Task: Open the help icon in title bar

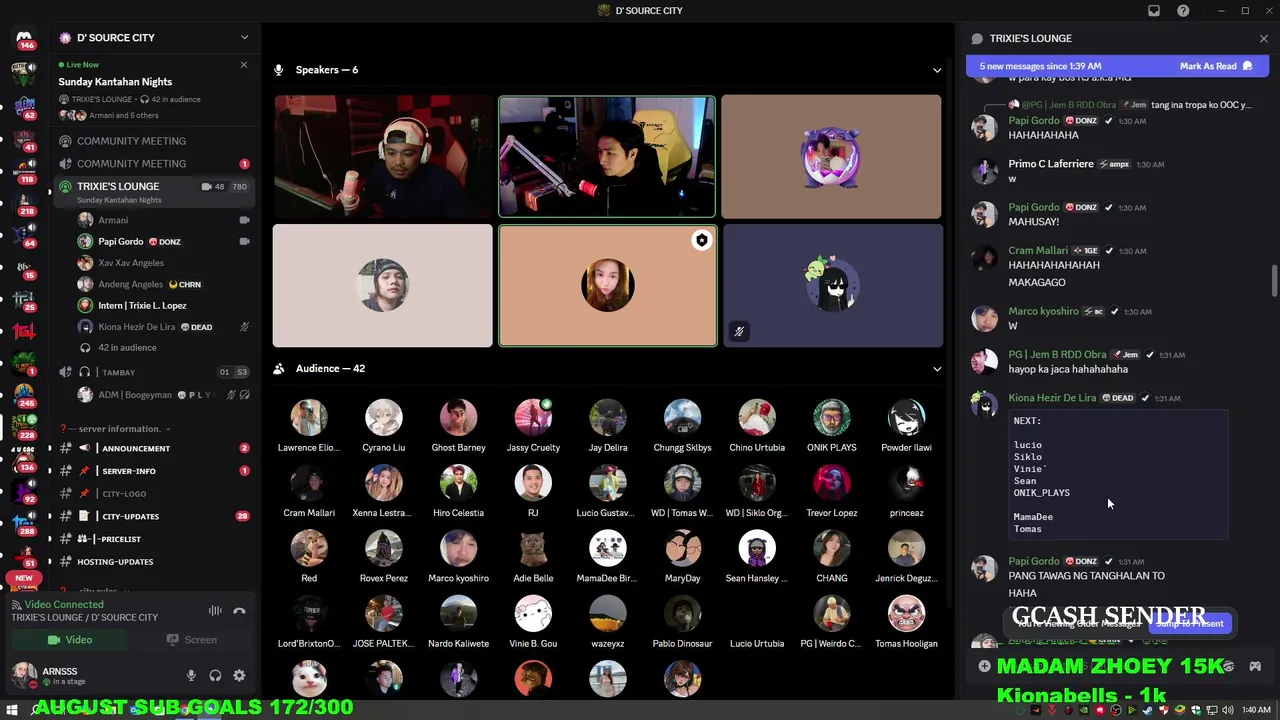Action: click(x=1183, y=11)
